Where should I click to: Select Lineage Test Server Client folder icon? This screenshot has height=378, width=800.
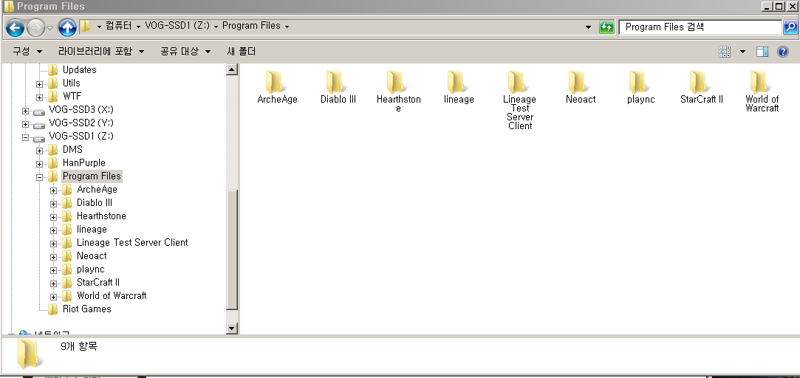coord(519,100)
